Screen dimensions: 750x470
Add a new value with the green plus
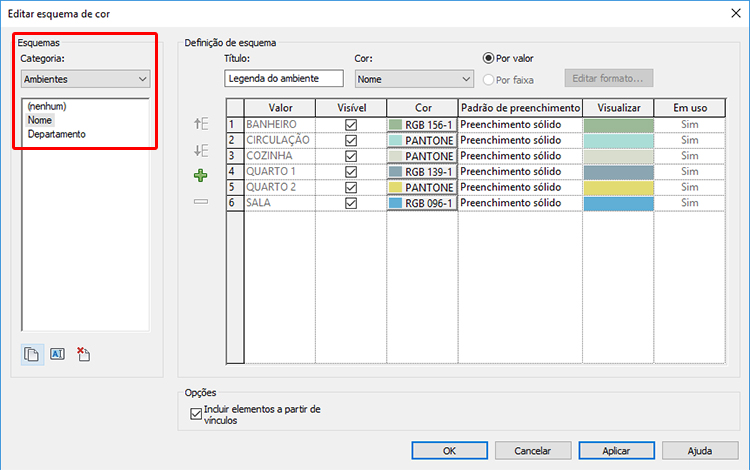pyautogui.click(x=200, y=175)
